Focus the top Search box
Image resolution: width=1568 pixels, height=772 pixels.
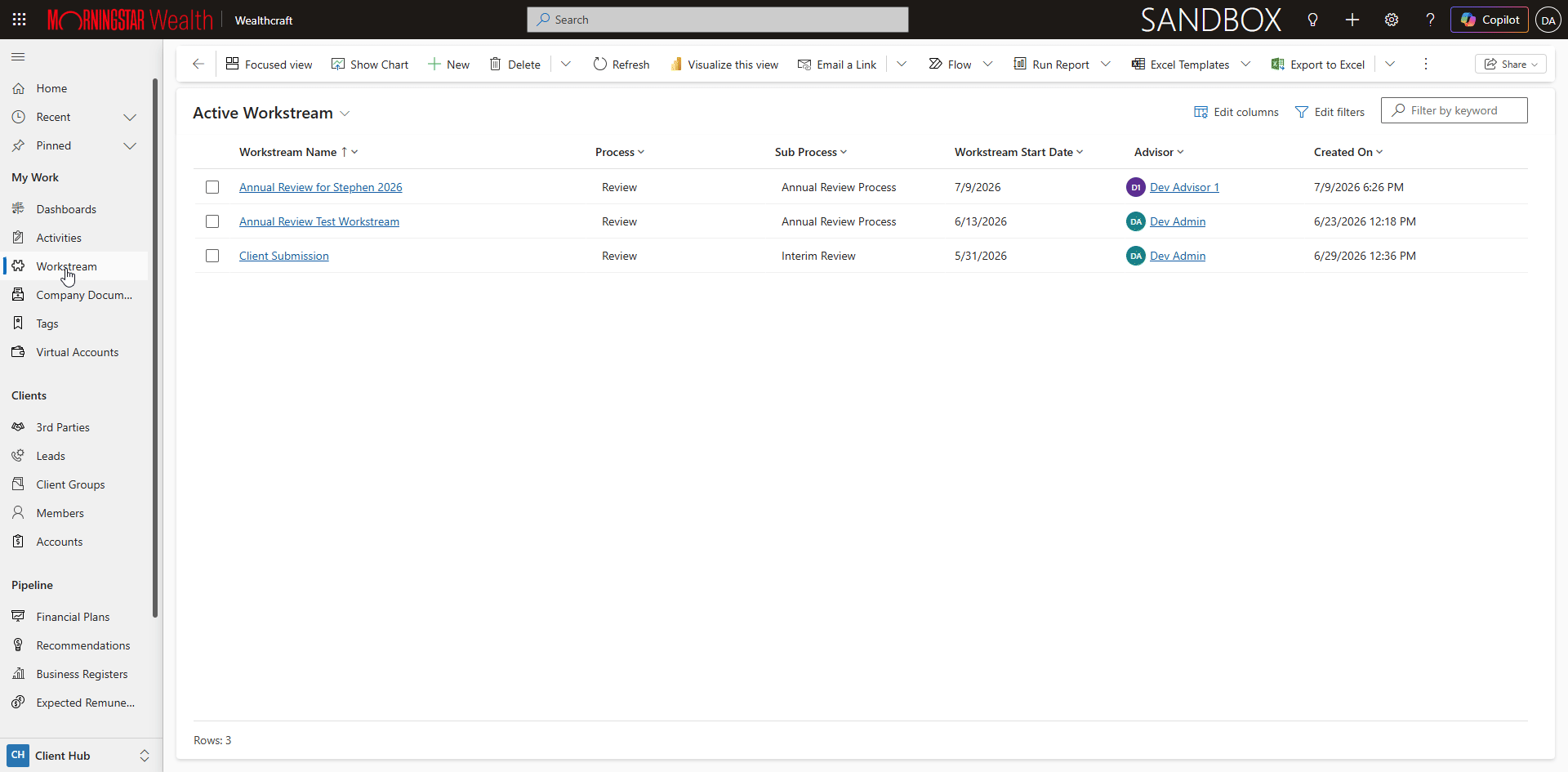pos(718,20)
